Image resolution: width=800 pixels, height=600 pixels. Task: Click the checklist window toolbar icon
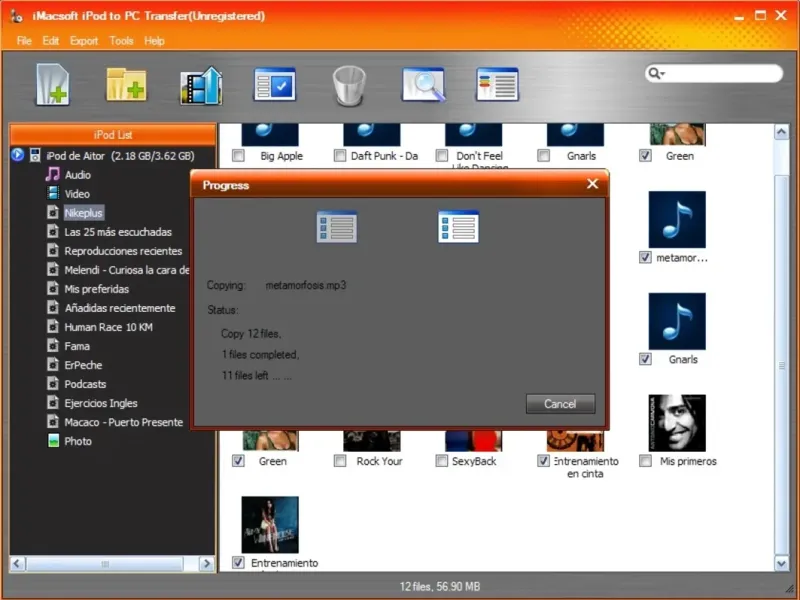tap(274, 85)
